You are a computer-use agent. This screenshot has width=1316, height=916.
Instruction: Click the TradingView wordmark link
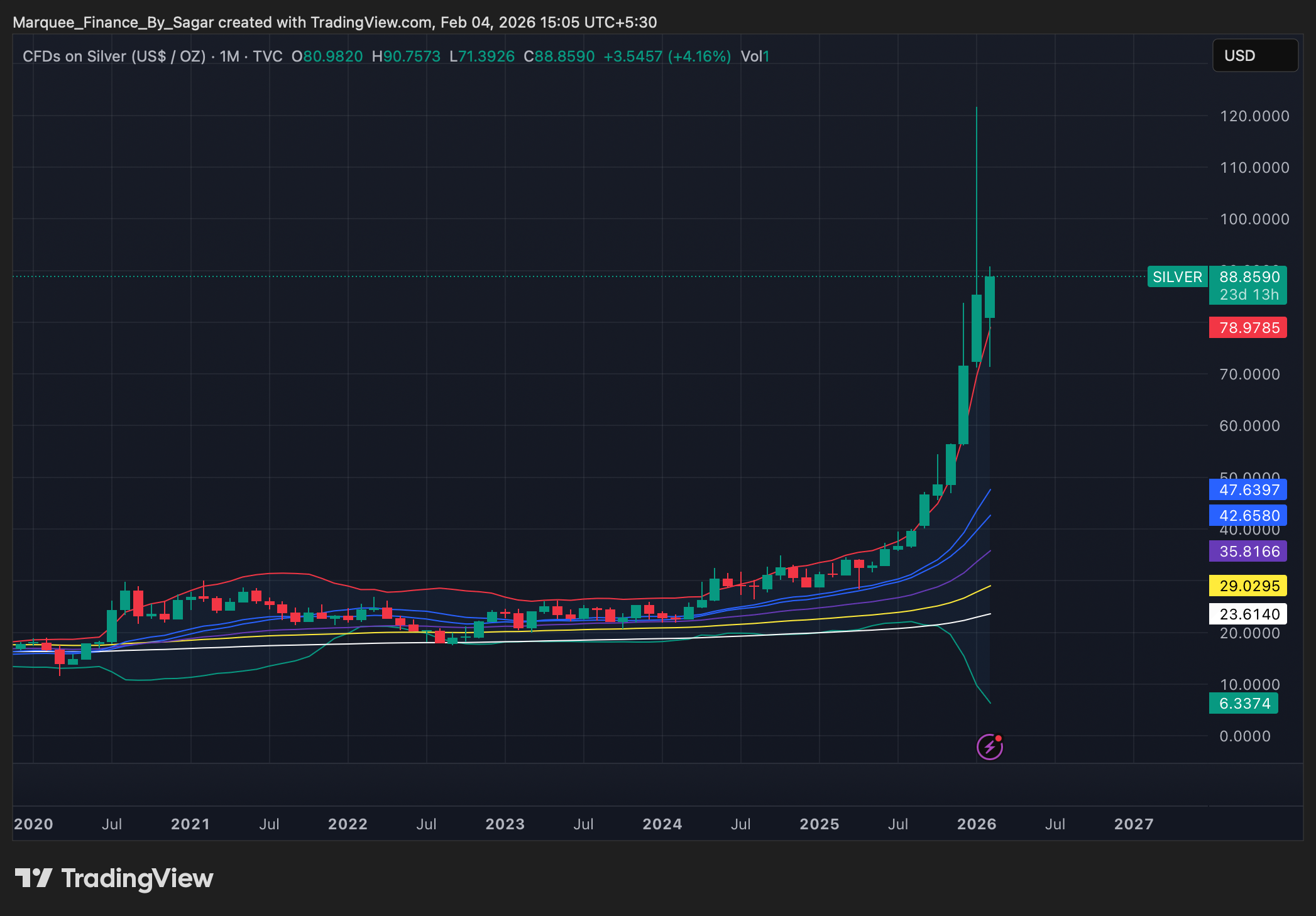tap(137, 878)
